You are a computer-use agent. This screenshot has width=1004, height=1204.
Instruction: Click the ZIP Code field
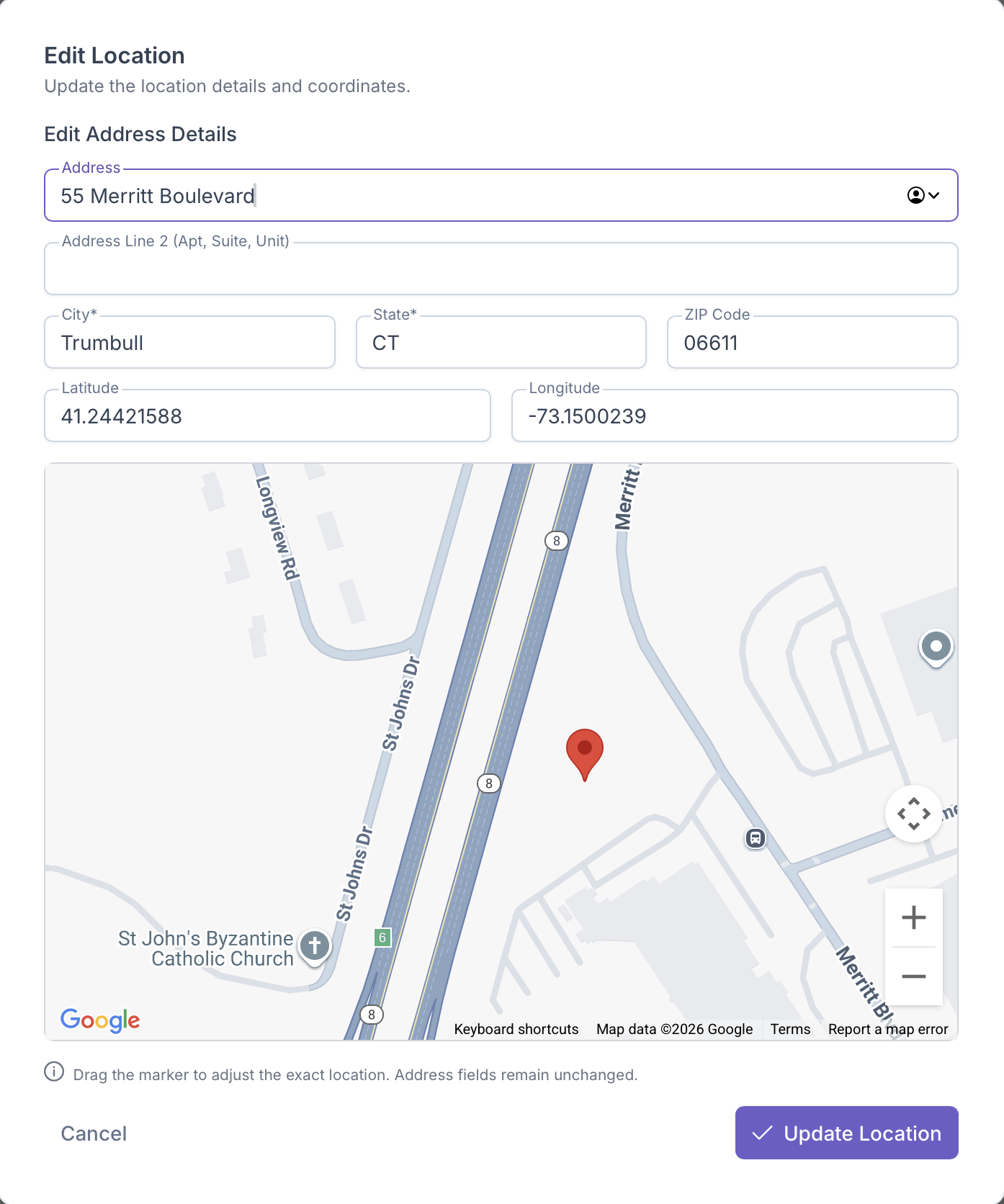[812, 343]
